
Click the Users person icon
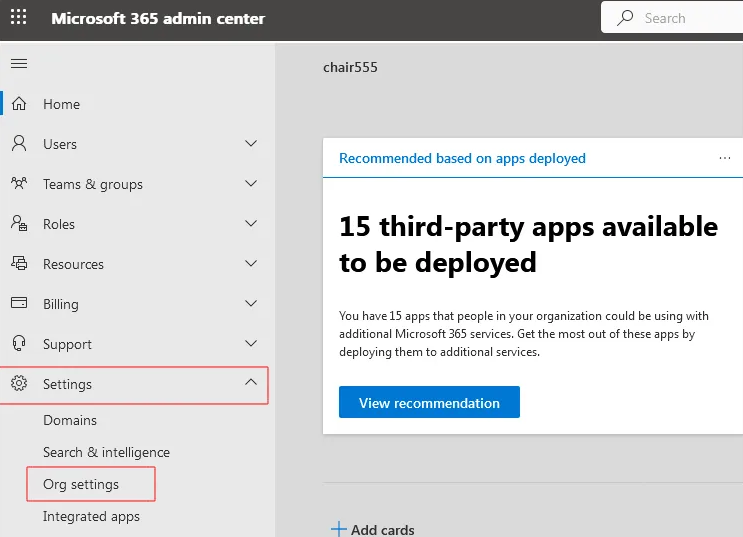(x=19, y=144)
